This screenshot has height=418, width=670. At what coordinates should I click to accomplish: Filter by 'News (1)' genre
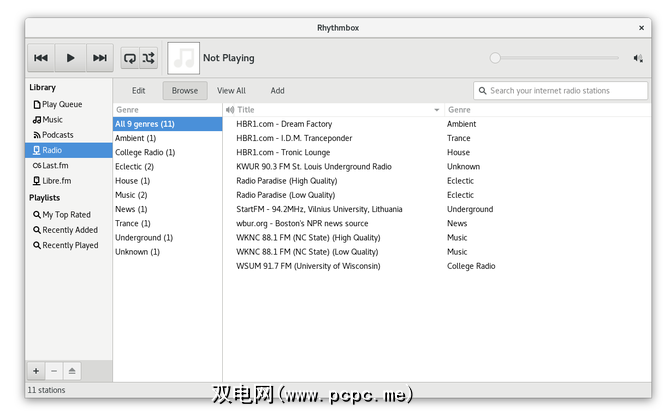(168, 209)
